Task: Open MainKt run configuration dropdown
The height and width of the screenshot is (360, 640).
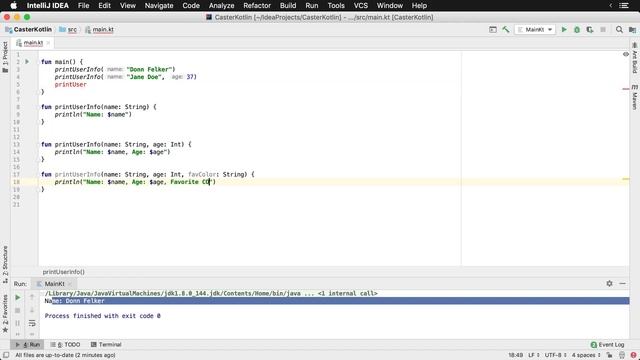Action: pos(535,29)
